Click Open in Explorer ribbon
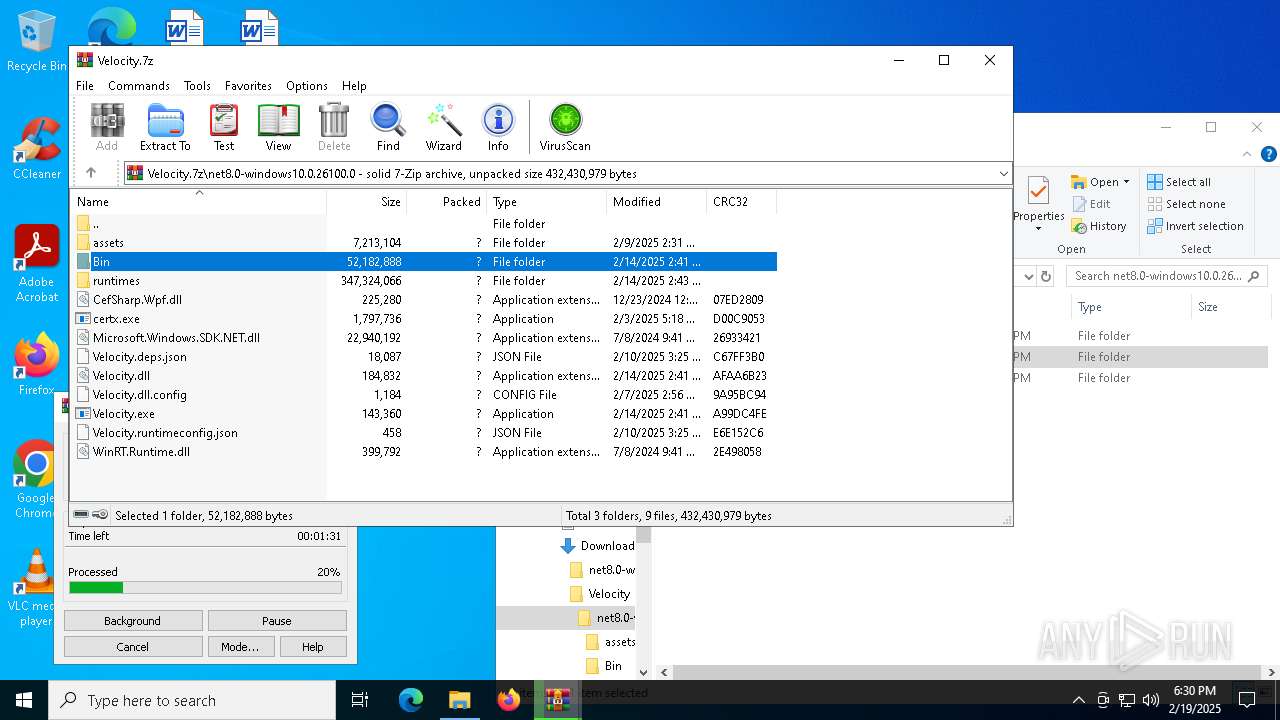The height and width of the screenshot is (720, 1280). 1100,182
